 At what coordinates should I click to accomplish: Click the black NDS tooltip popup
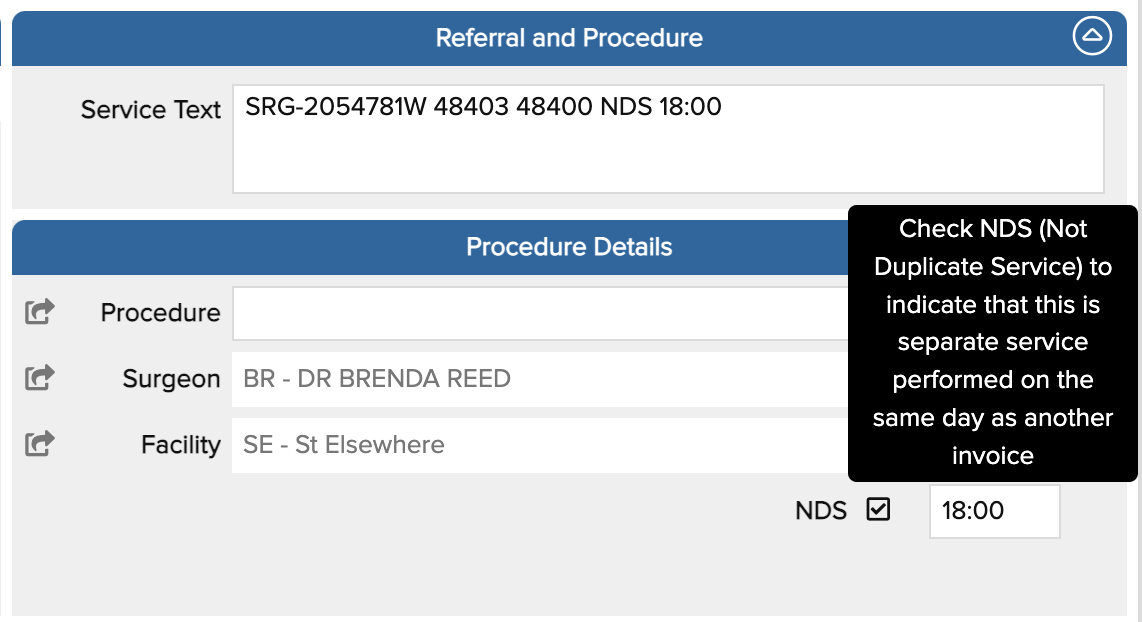(993, 343)
